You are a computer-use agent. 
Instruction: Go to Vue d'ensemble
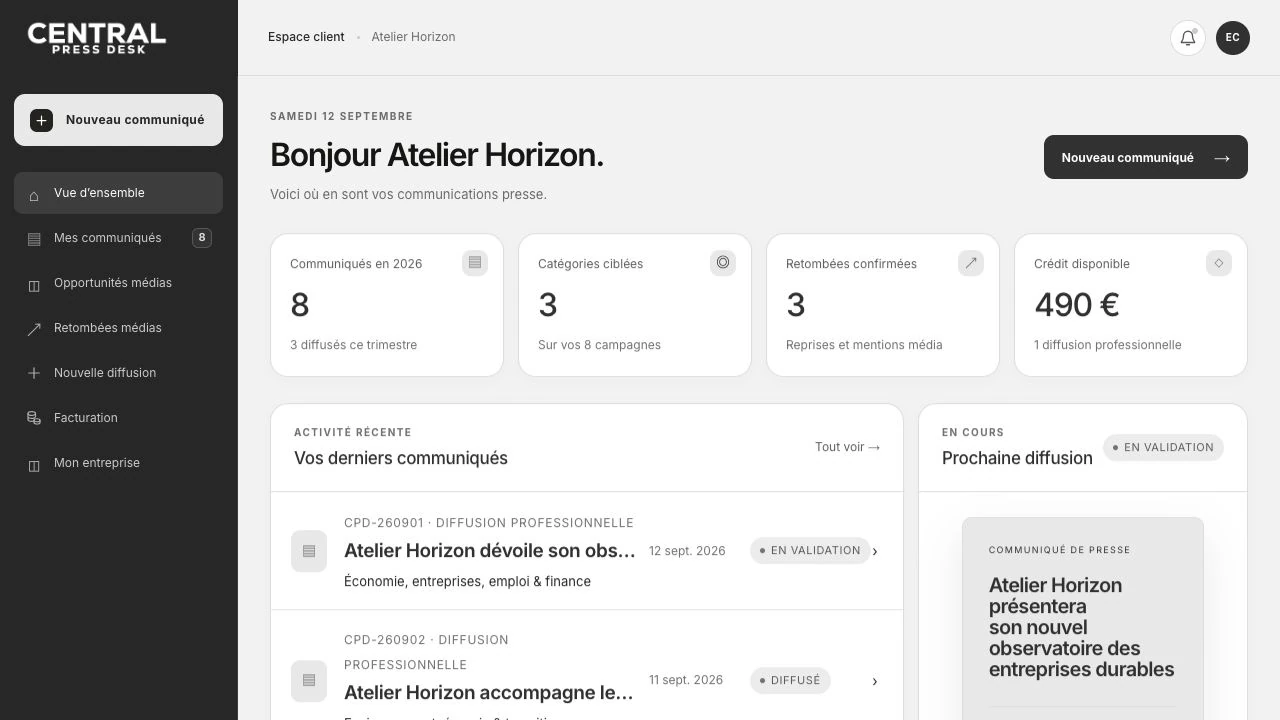(x=118, y=193)
